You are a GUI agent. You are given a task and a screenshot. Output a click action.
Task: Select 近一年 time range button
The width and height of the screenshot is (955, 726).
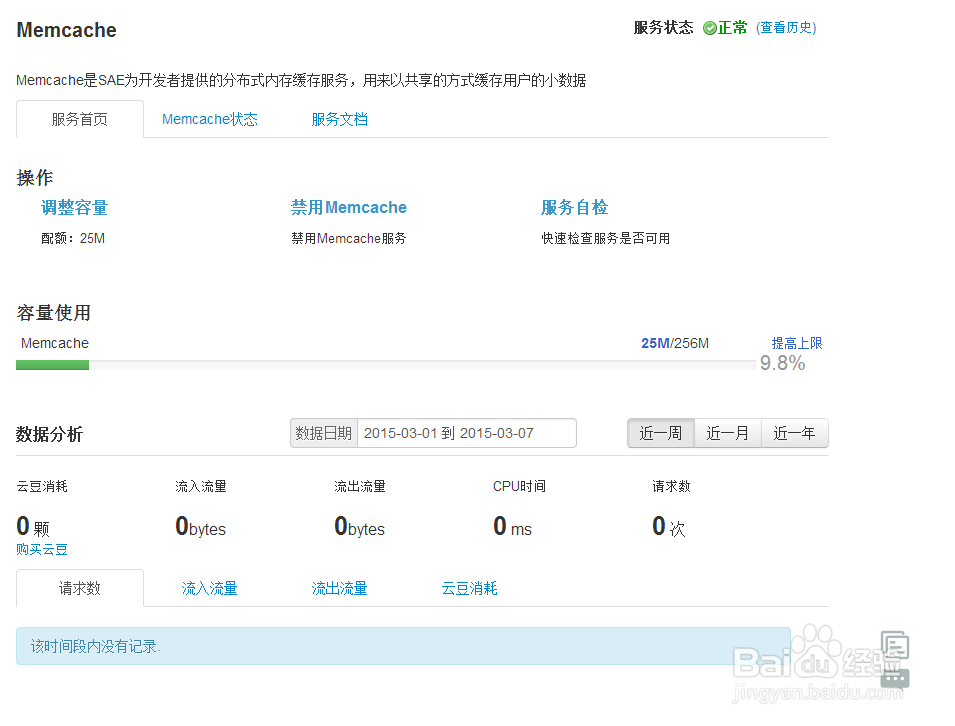pyautogui.click(x=795, y=433)
